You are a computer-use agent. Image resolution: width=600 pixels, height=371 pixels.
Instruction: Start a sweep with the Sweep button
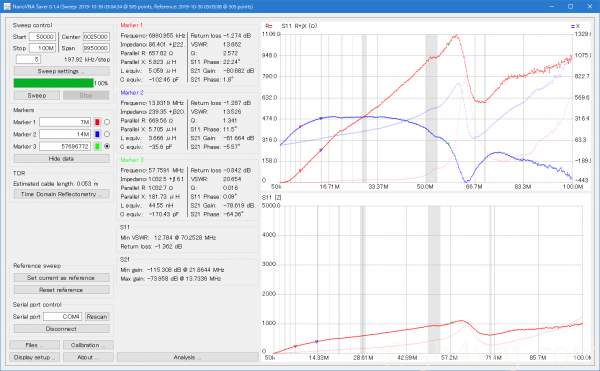tap(37, 95)
